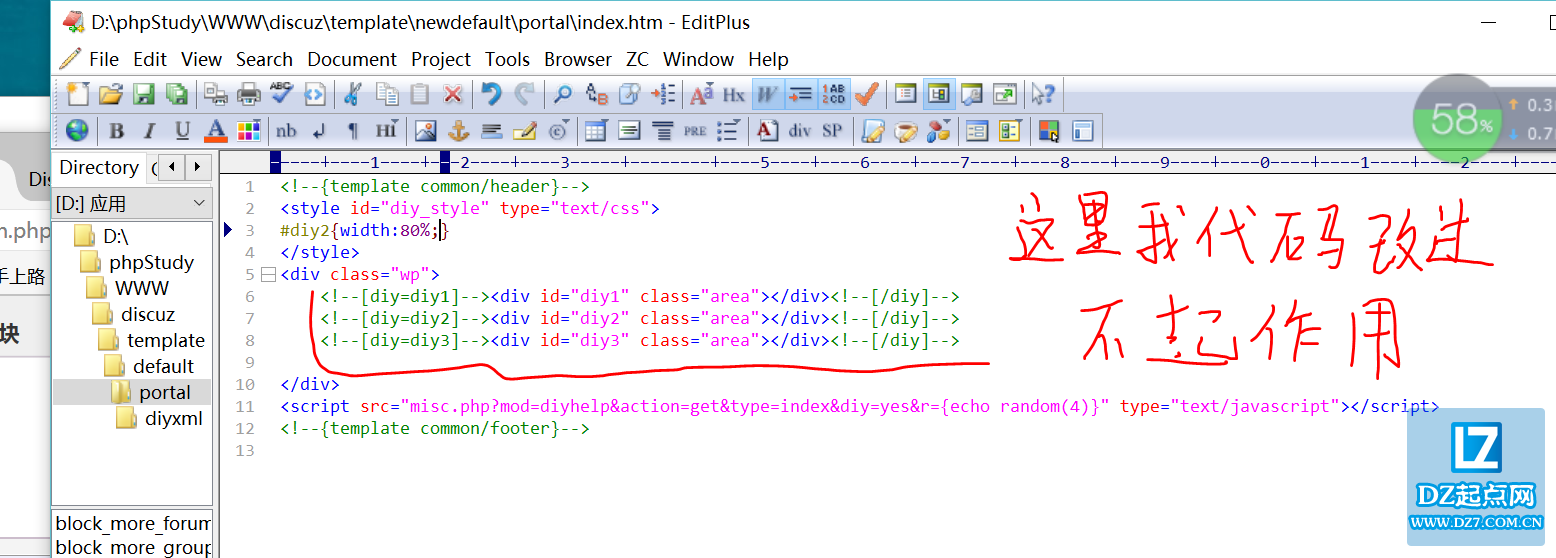The height and width of the screenshot is (558, 1556).
Task: Insert a table via table icon
Action: tap(596, 130)
